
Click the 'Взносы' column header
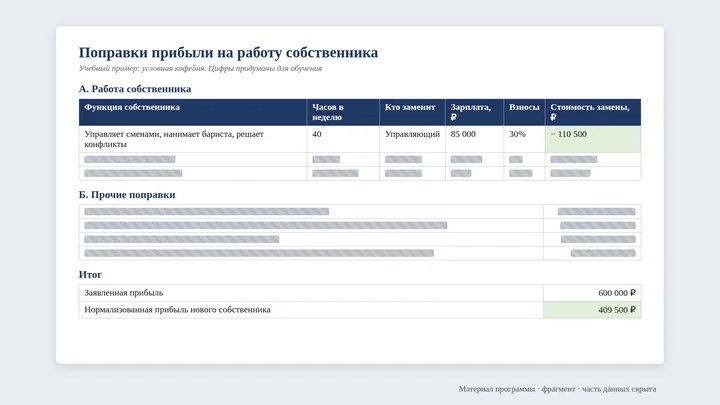click(524, 112)
